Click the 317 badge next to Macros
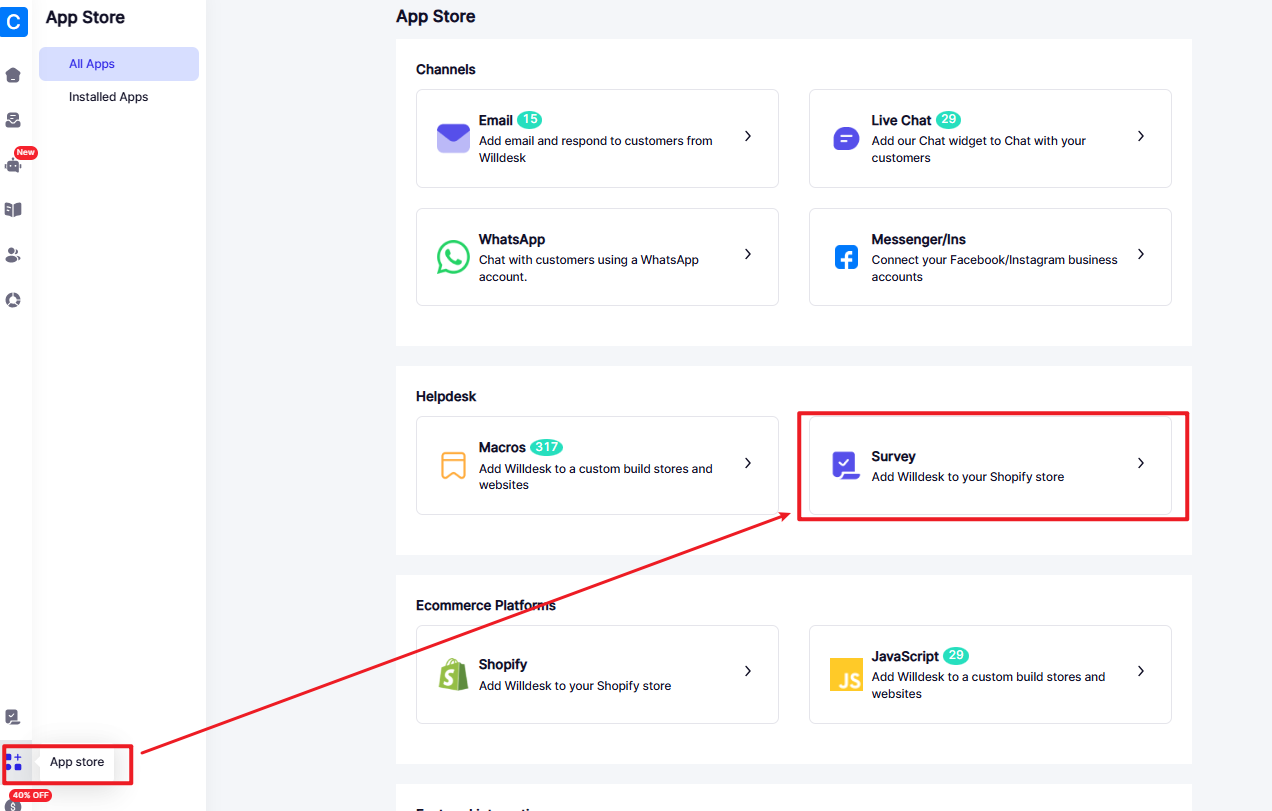The width and height of the screenshot is (1272, 811). (x=546, y=447)
